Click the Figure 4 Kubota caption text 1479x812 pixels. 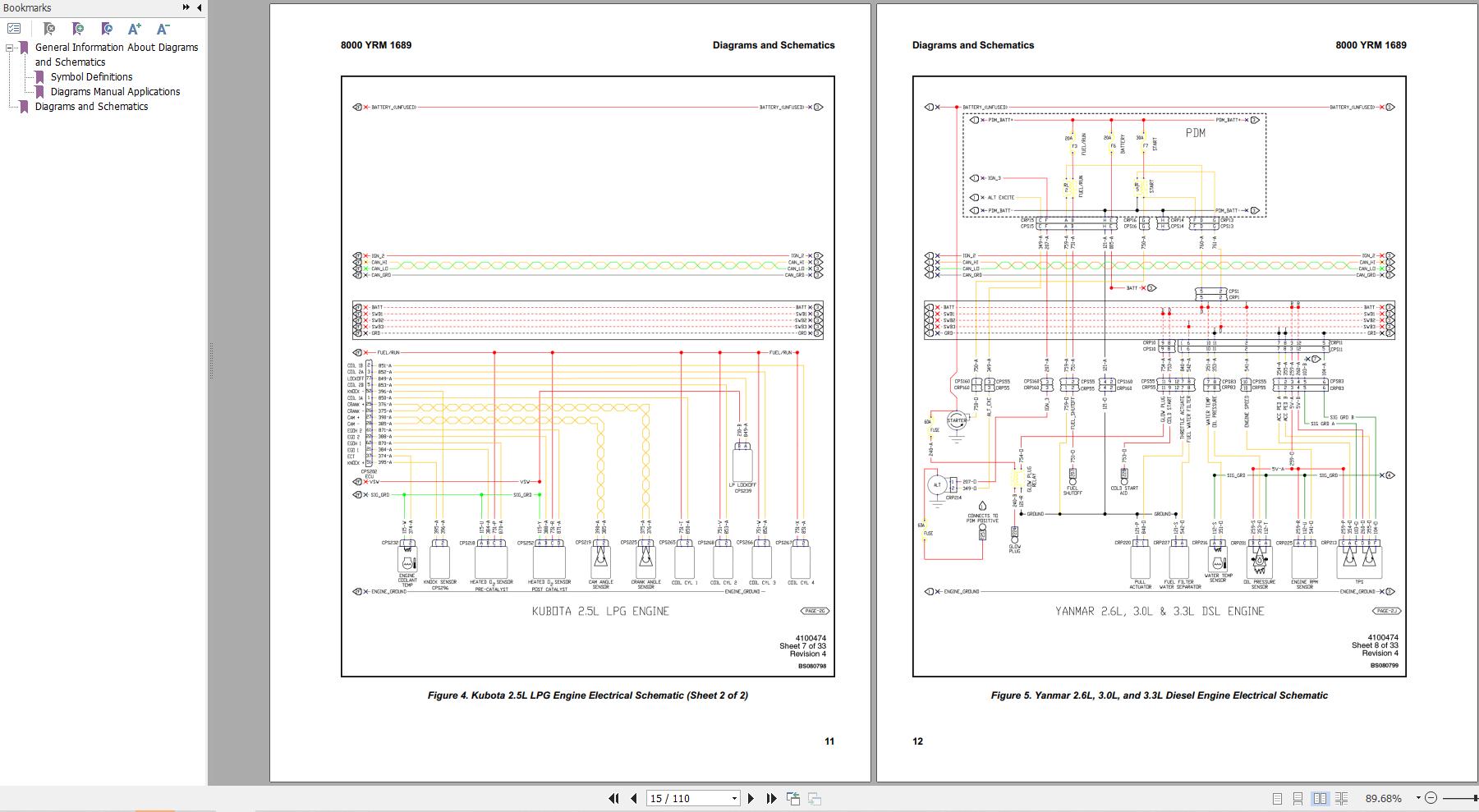point(588,695)
